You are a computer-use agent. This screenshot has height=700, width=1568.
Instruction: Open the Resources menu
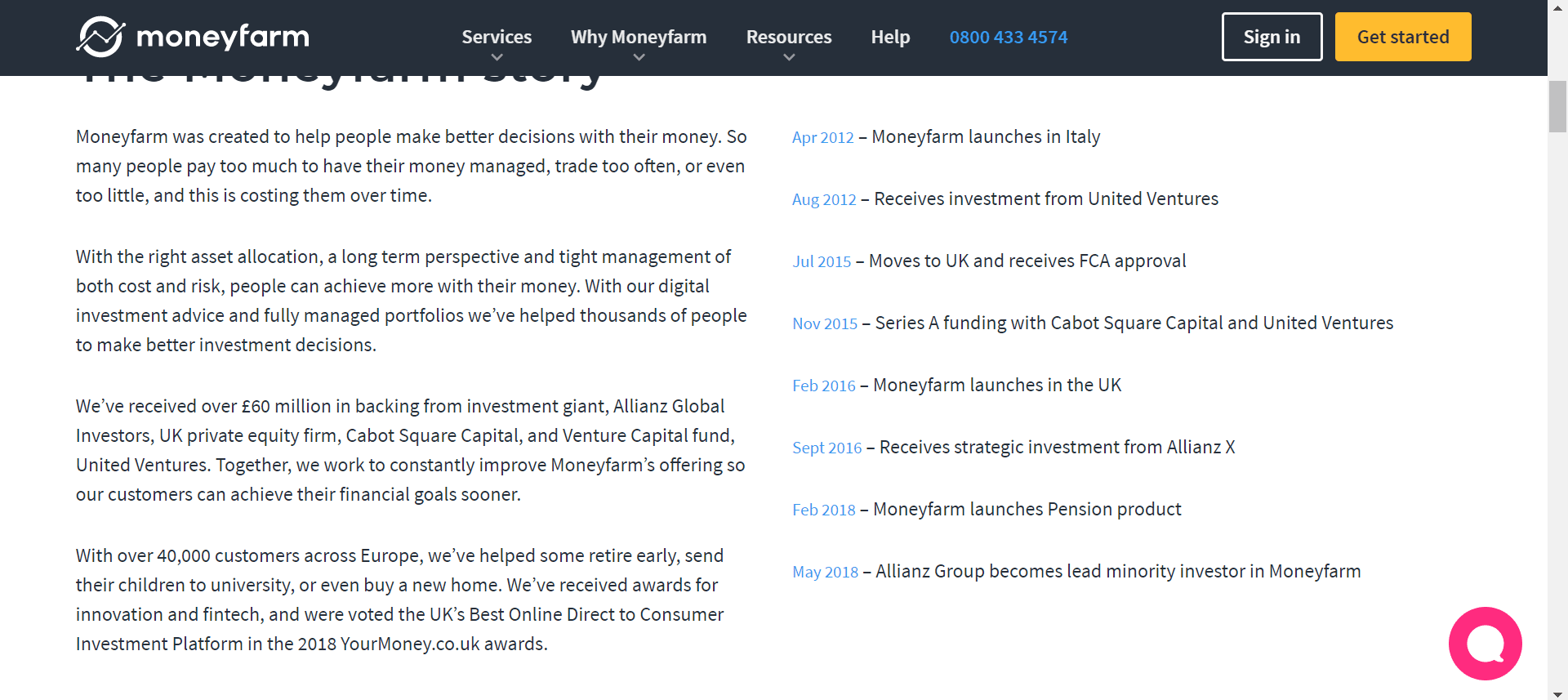coord(789,37)
